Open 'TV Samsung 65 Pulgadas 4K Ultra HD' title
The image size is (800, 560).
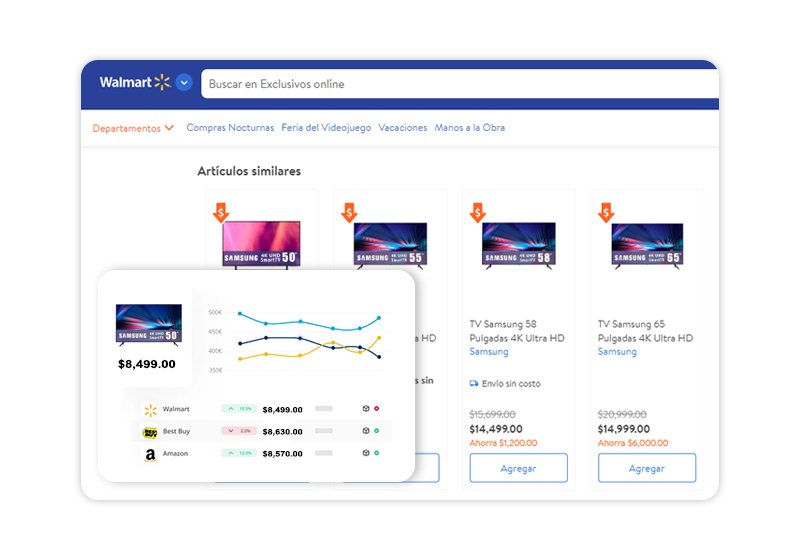[645, 331]
